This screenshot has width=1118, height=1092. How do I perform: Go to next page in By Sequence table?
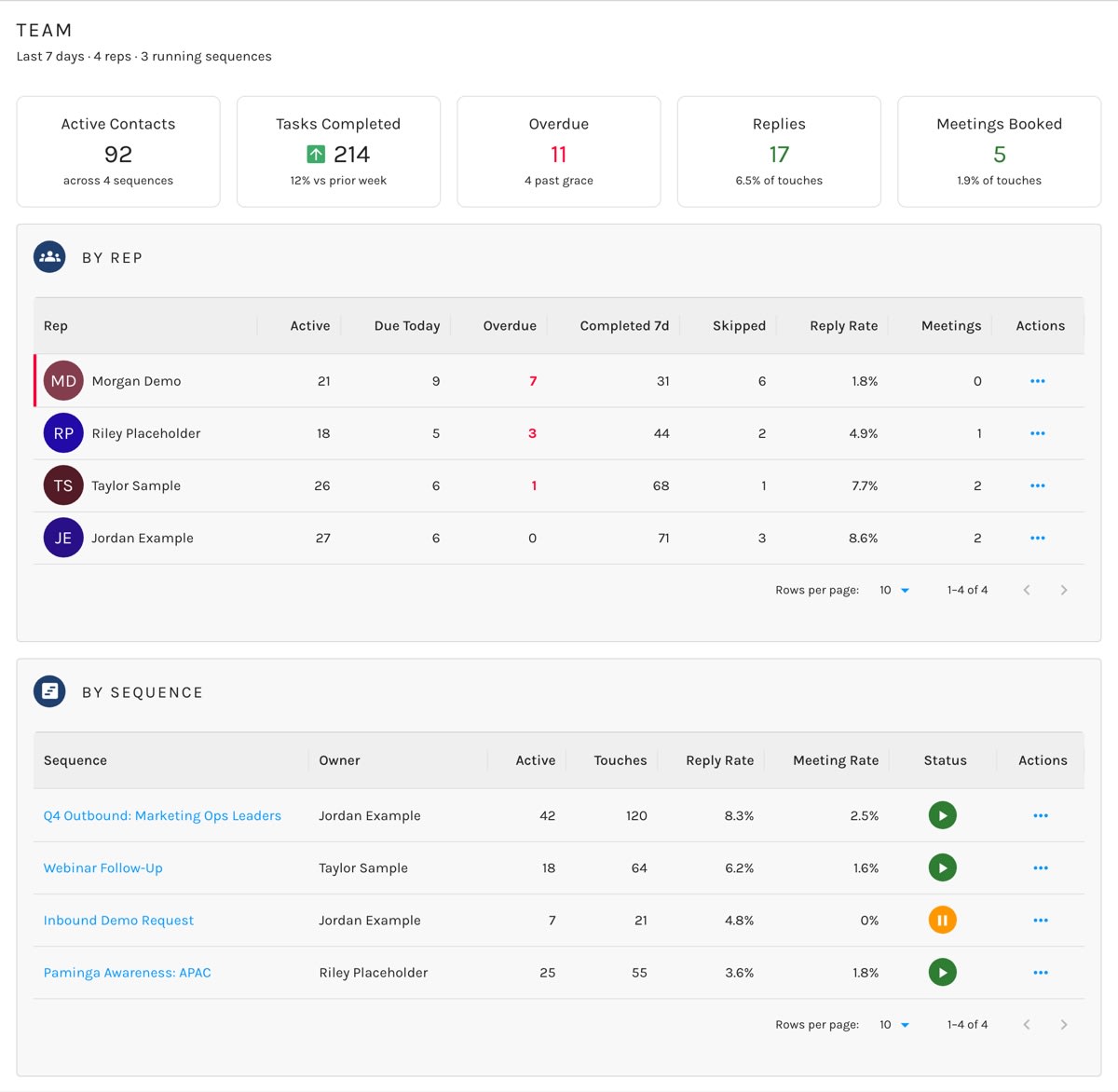1064,1024
